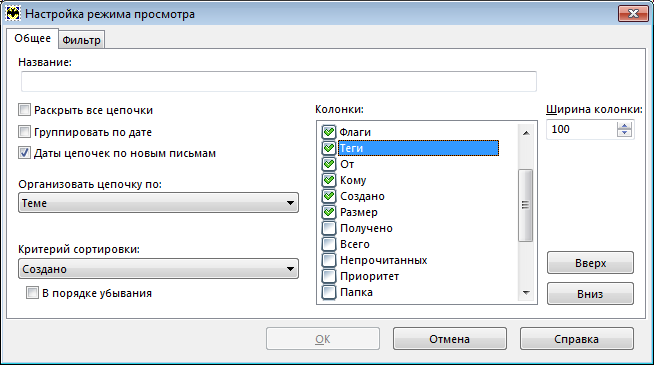Uncheck Даты цепочек по новым письмам
Image resolution: width=654 pixels, height=365 pixels.
coord(25,153)
